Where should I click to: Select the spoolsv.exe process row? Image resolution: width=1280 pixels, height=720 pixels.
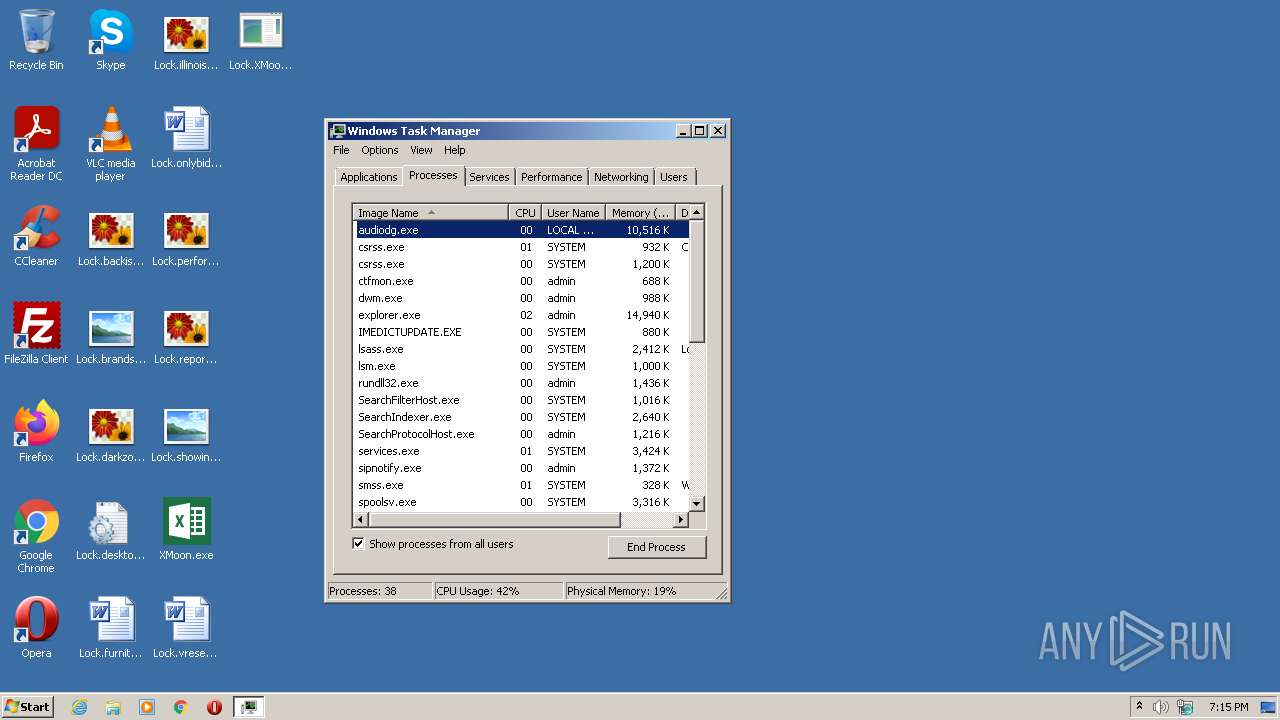pyautogui.click(x=521, y=502)
